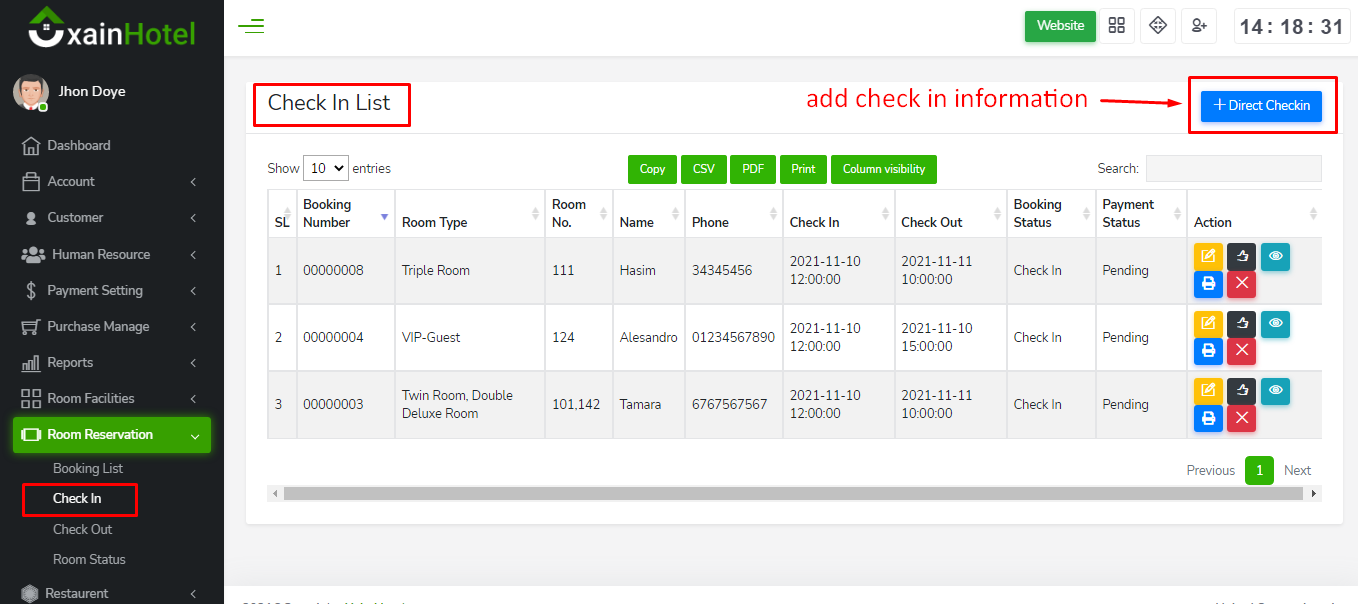Click the thumbs-up icon for Alesandro's booking

point(1241,323)
